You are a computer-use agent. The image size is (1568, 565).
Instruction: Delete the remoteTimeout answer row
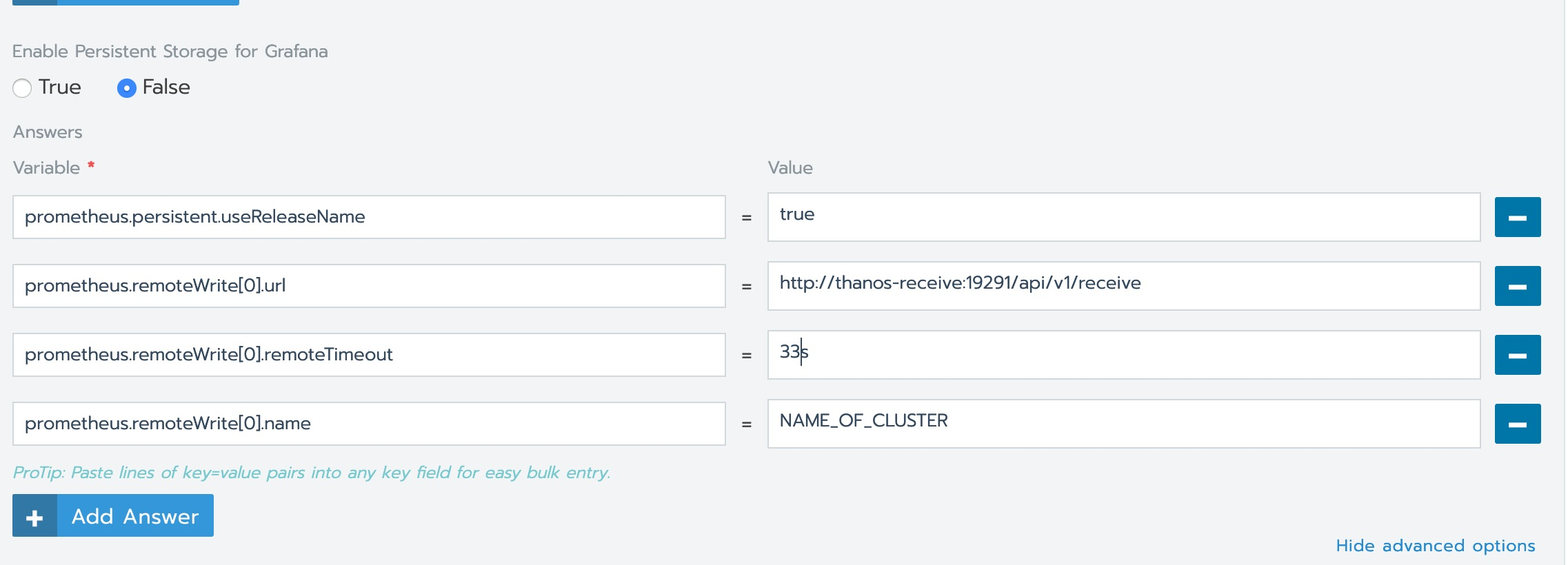(1517, 355)
